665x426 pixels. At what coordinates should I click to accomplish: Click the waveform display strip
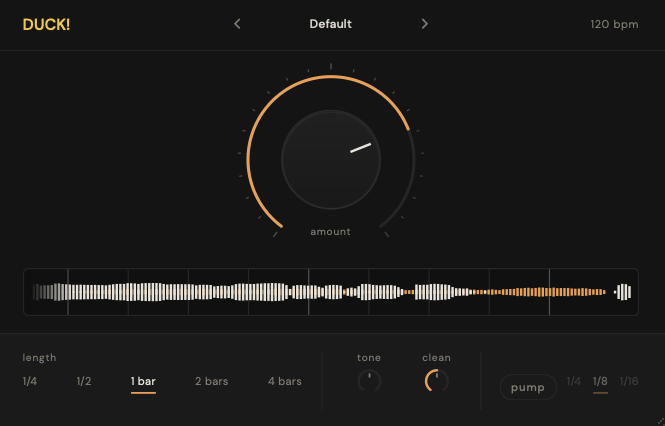point(331,292)
